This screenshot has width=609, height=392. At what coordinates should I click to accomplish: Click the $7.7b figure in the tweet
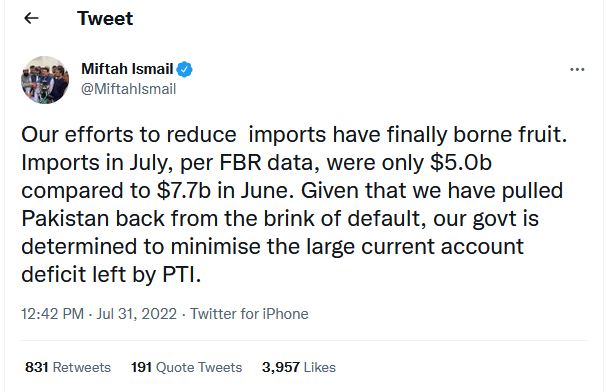[183, 191]
